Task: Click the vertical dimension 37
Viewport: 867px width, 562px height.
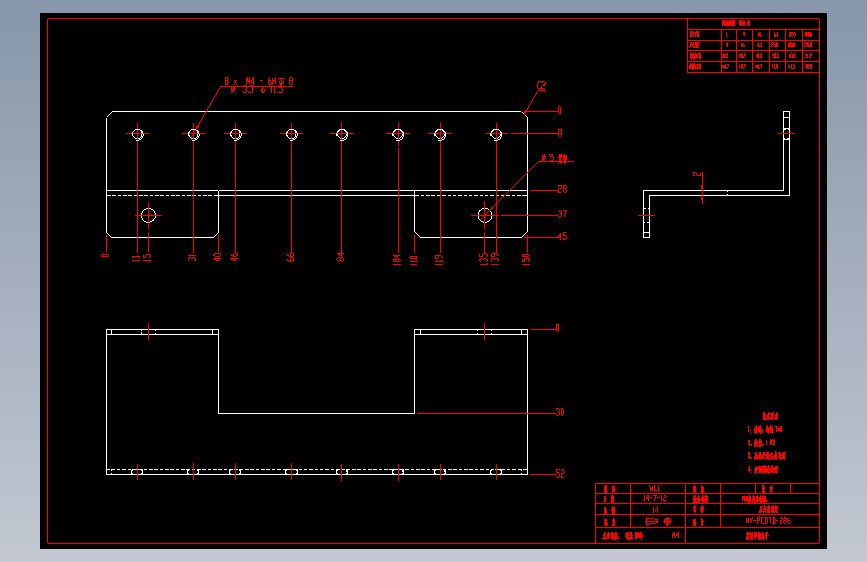Action: point(562,214)
